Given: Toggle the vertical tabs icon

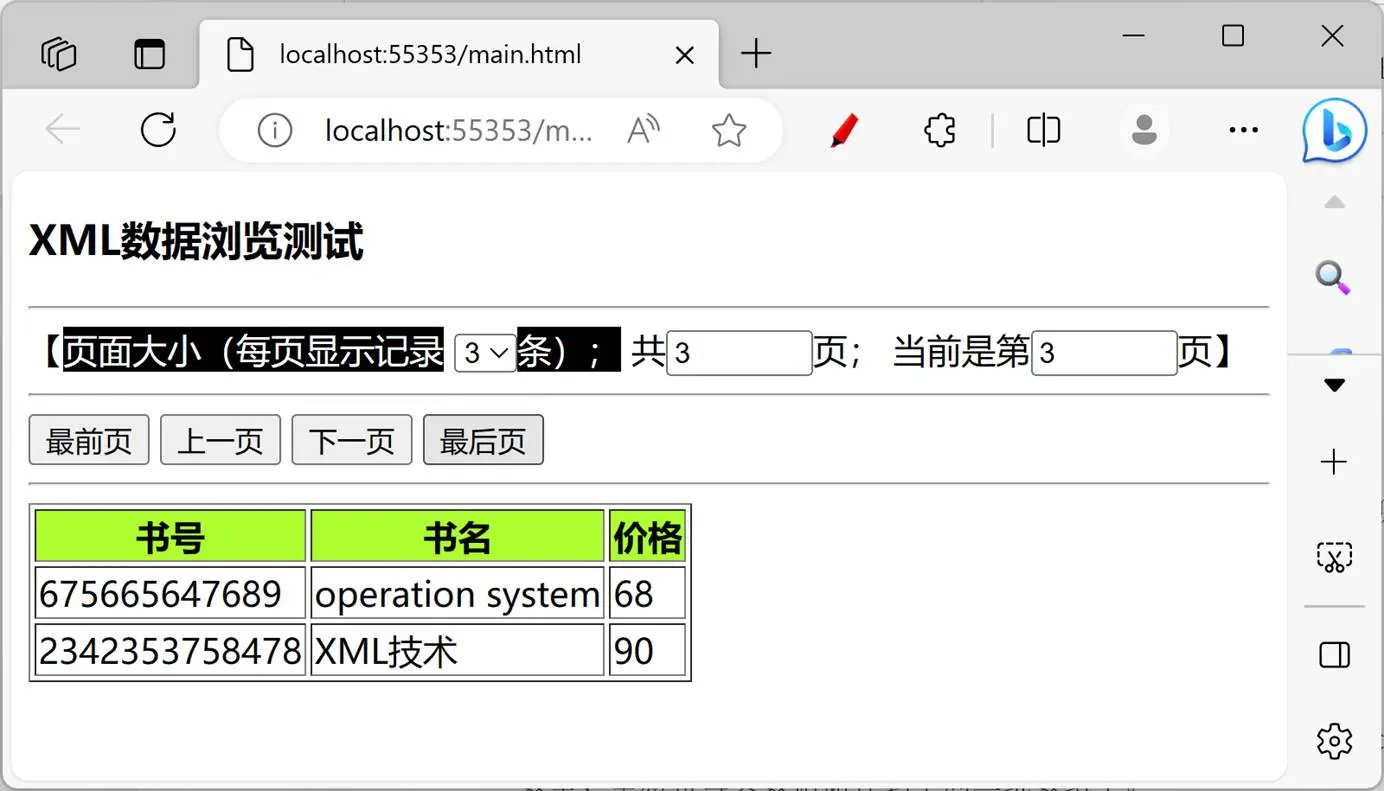Looking at the screenshot, I should pos(149,53).
